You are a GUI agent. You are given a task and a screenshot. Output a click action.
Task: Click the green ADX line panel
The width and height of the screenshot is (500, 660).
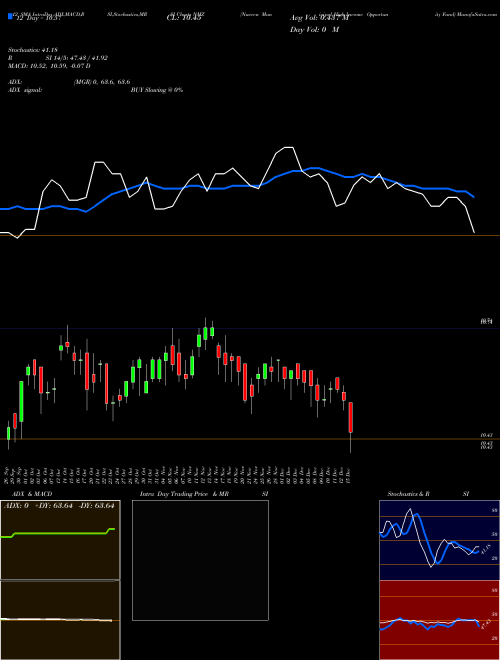(x=60, y=540)
